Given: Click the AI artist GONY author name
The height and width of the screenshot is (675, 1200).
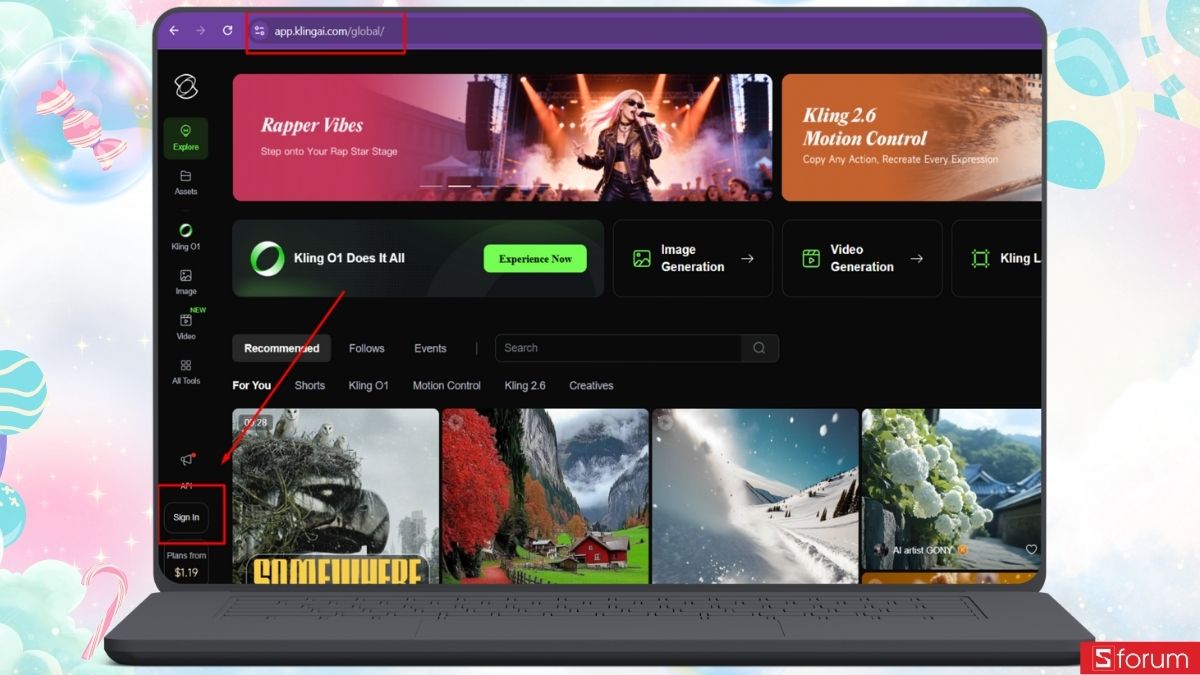Looking at the screenshot, I should click(x=921, y=550).
